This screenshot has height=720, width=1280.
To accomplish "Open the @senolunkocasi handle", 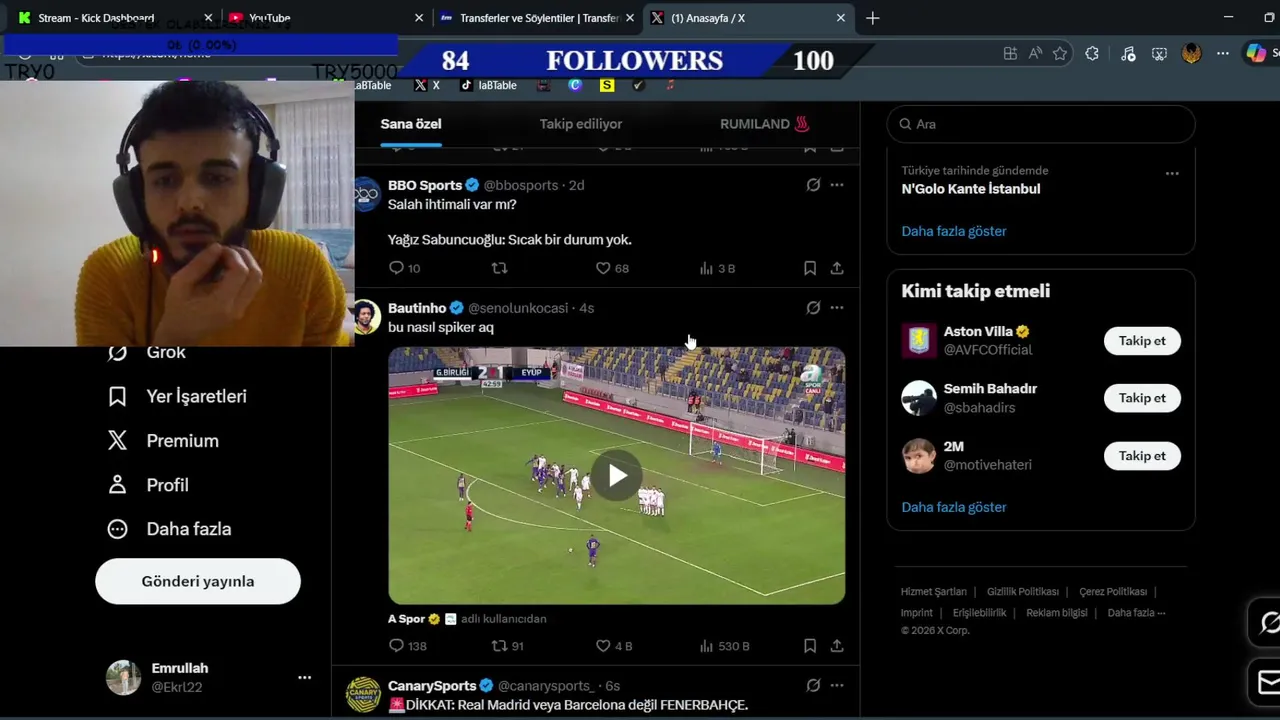I will [x=517, y=308].
